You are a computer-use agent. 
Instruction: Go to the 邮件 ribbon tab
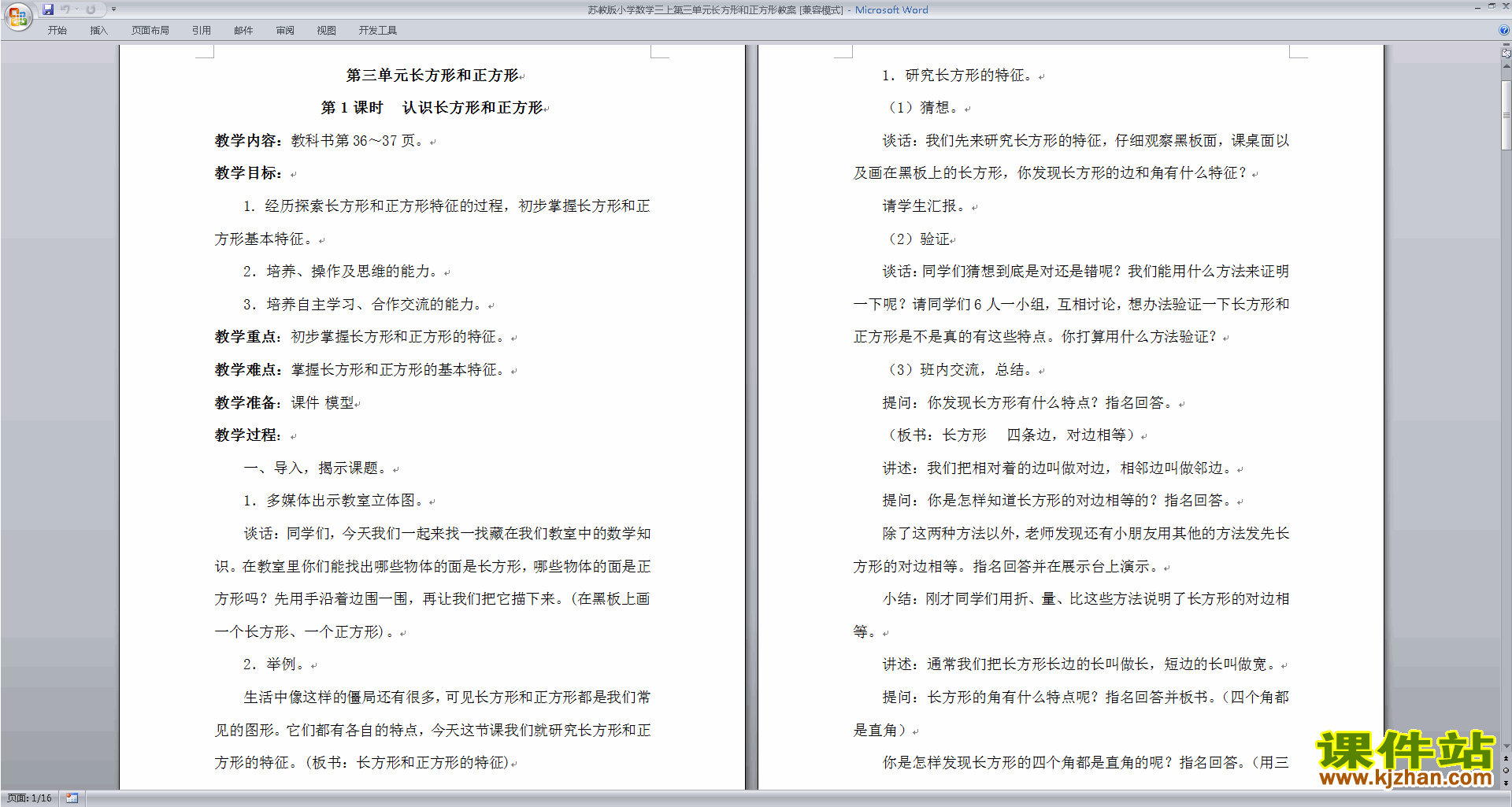(243, 30)
